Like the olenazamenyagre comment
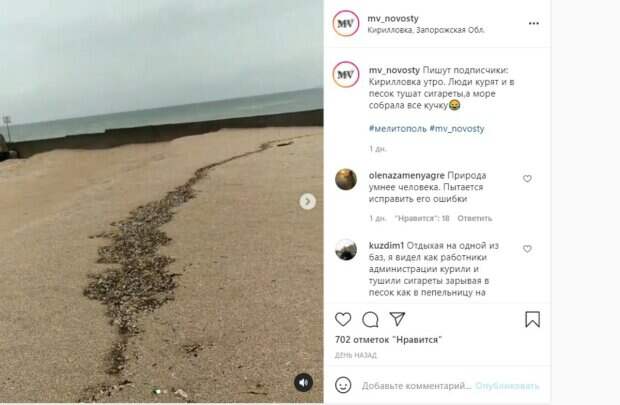 [527, 179]
